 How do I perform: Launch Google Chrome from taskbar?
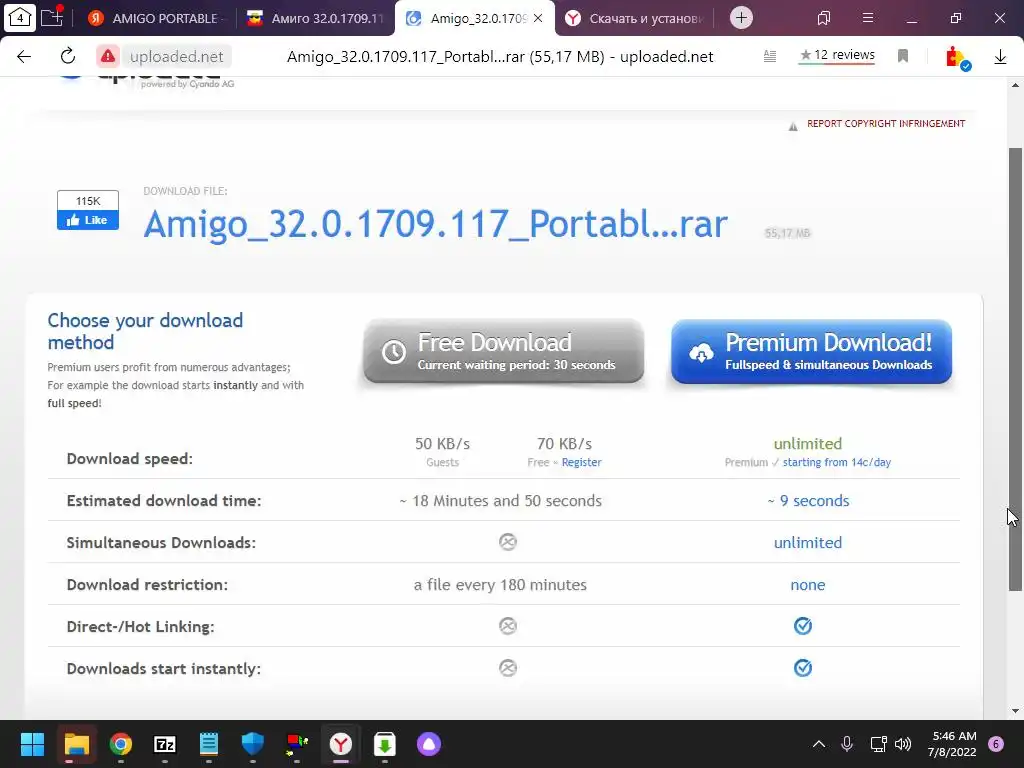point(121,744)
